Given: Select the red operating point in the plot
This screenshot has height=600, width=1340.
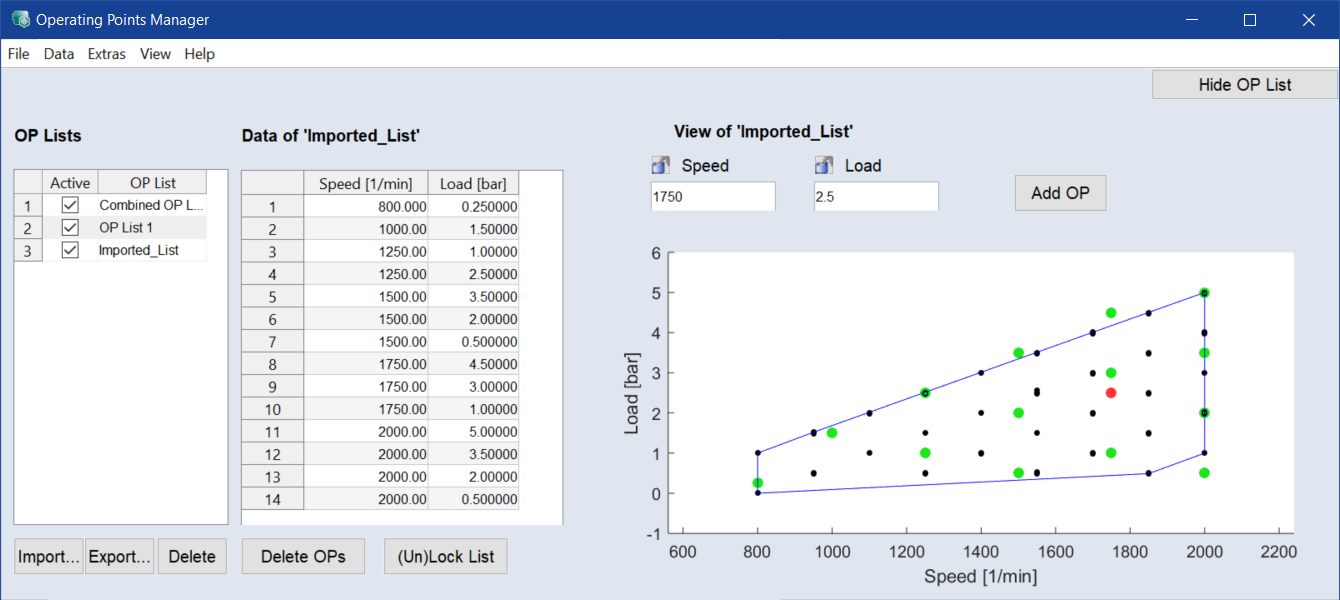Looking at the screenshot, I should (x=1111, y=393).
